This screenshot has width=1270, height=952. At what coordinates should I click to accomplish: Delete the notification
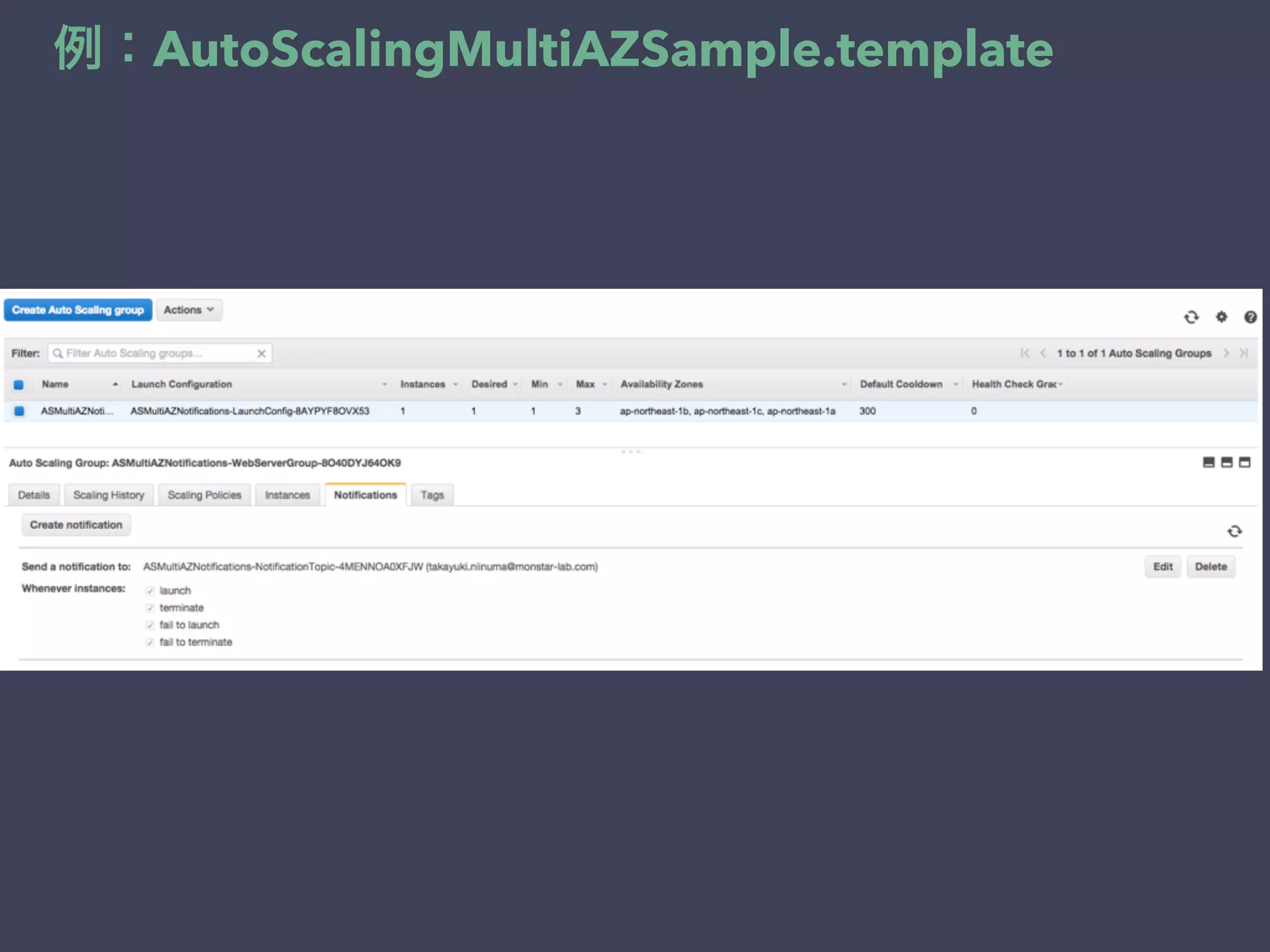tap(1211, 566)
